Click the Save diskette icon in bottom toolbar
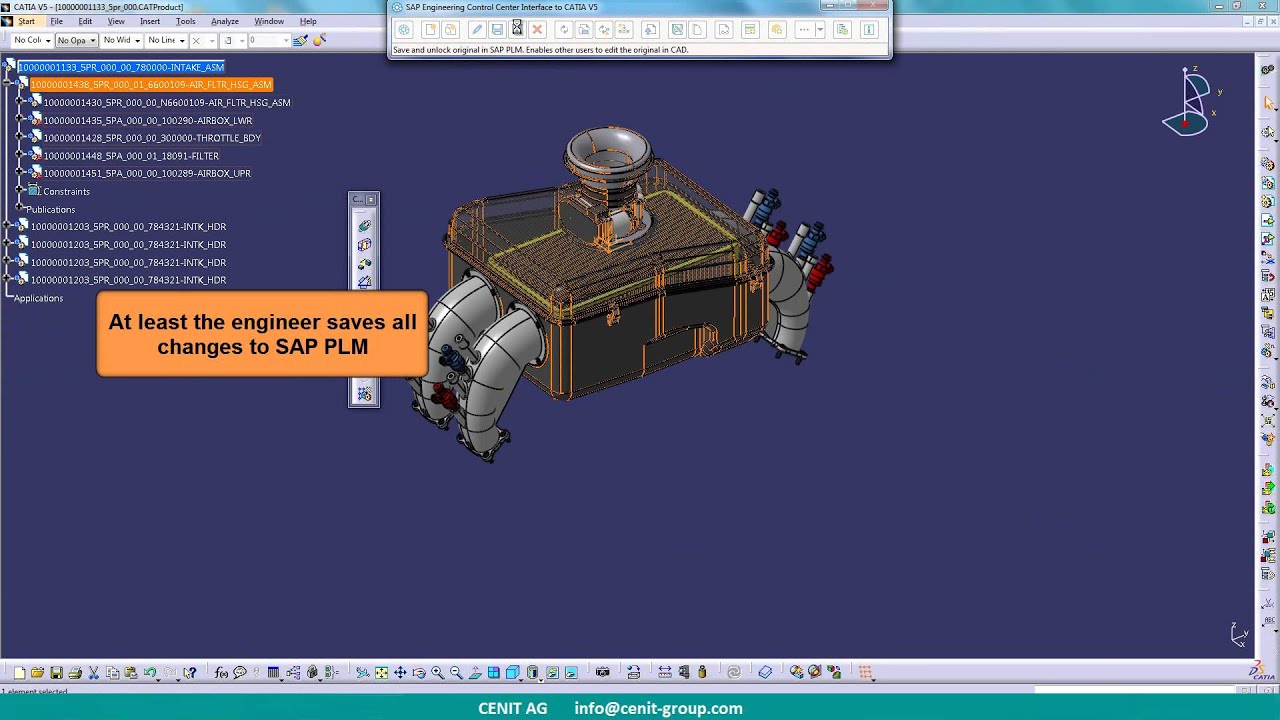Screen dimensions: 1280x720 (x=56, y=672)
